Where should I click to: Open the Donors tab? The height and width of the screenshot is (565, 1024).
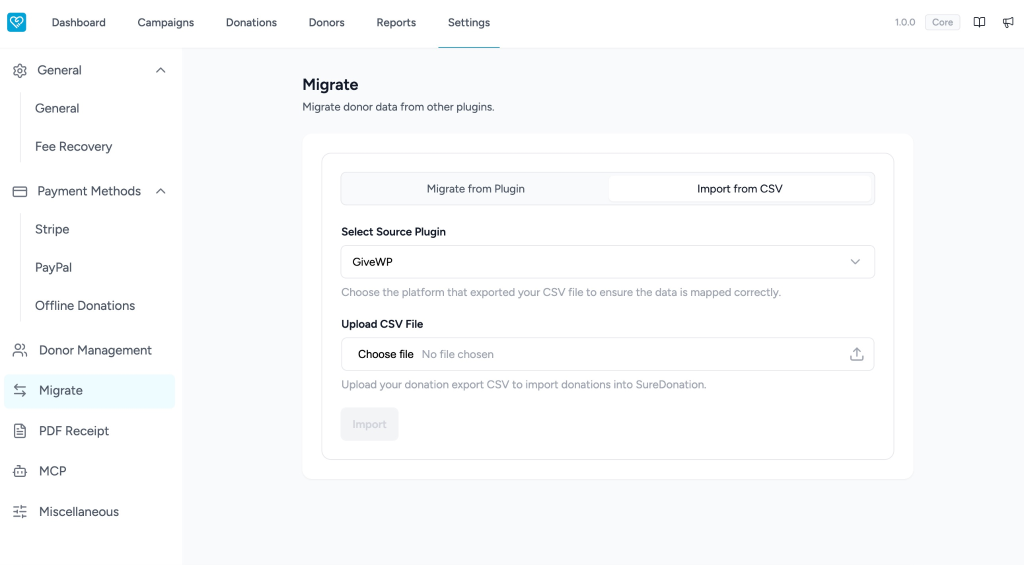pos(327,22)
